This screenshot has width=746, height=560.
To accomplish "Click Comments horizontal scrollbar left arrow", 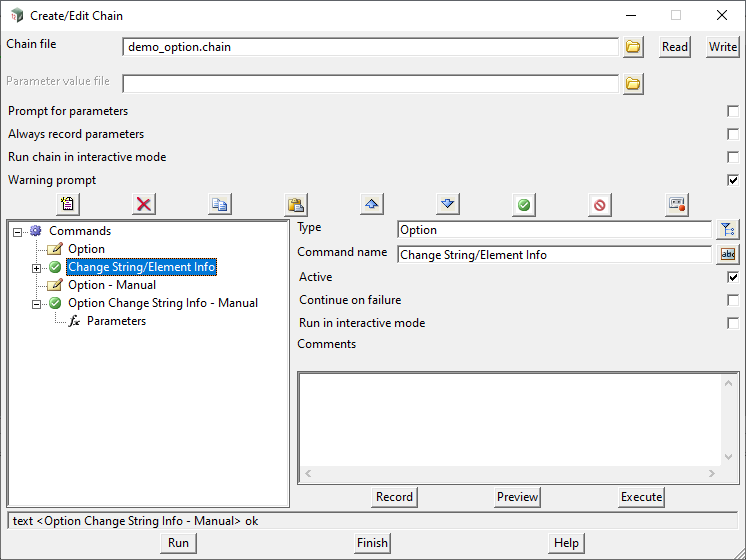I will coord(308,473).
